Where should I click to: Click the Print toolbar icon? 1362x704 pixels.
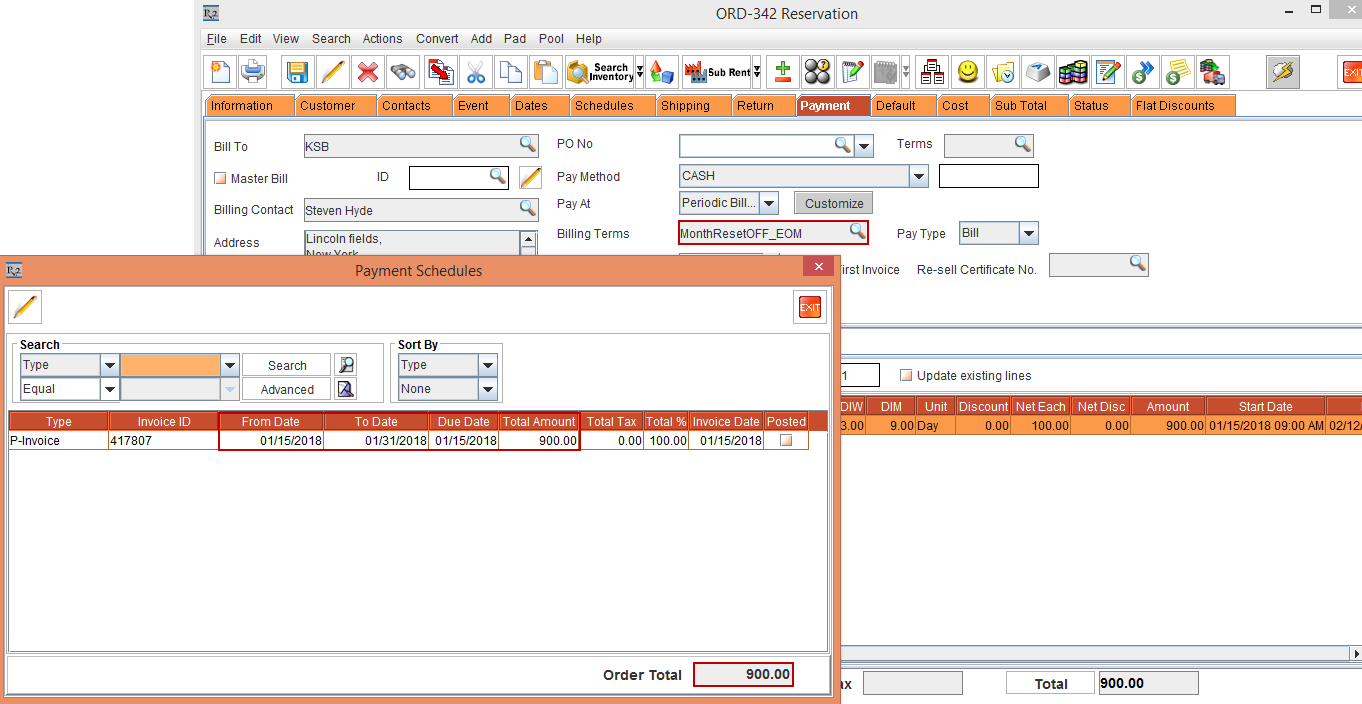pos(254,72)
